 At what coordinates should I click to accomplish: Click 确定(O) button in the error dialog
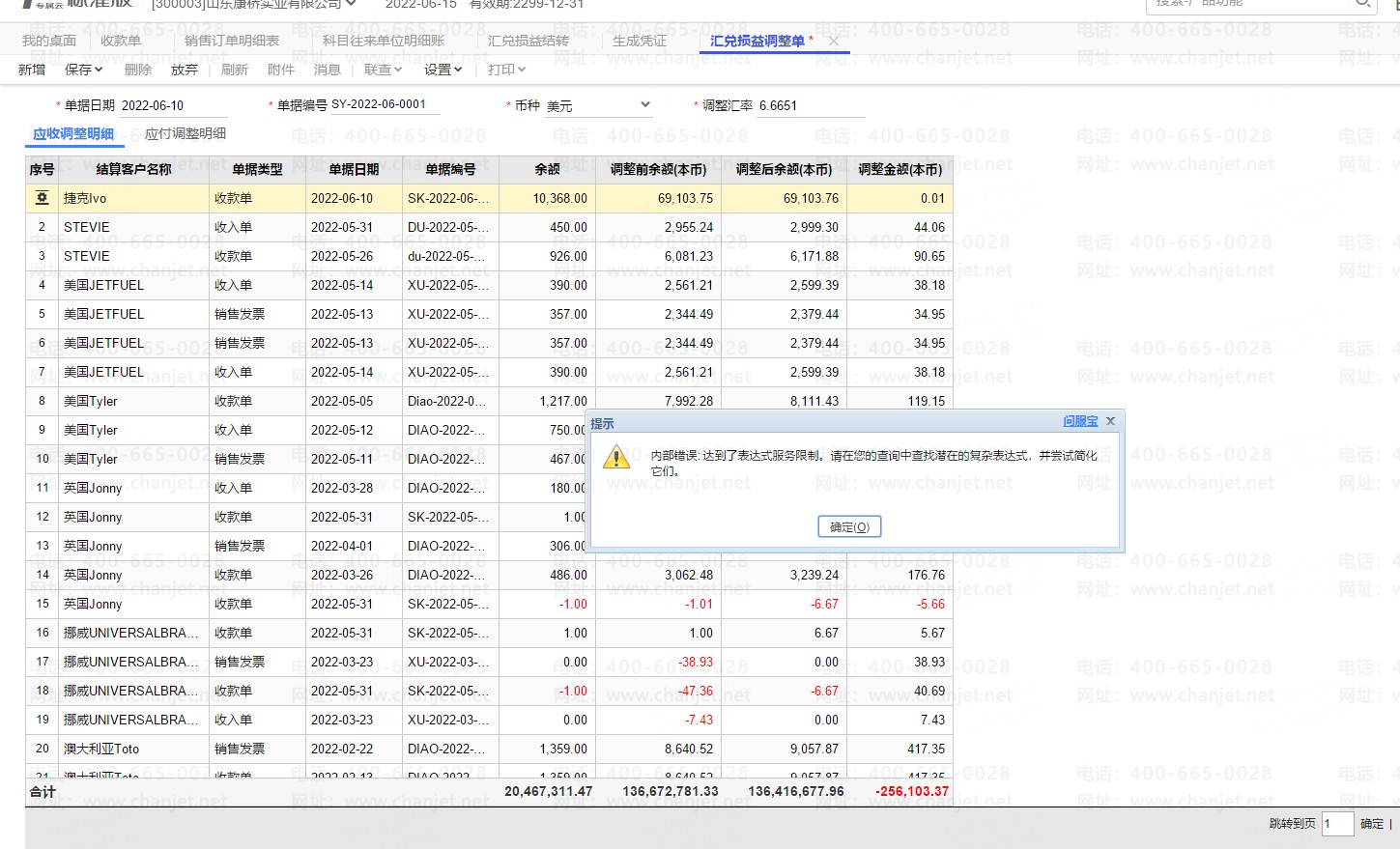click(849, 527)
